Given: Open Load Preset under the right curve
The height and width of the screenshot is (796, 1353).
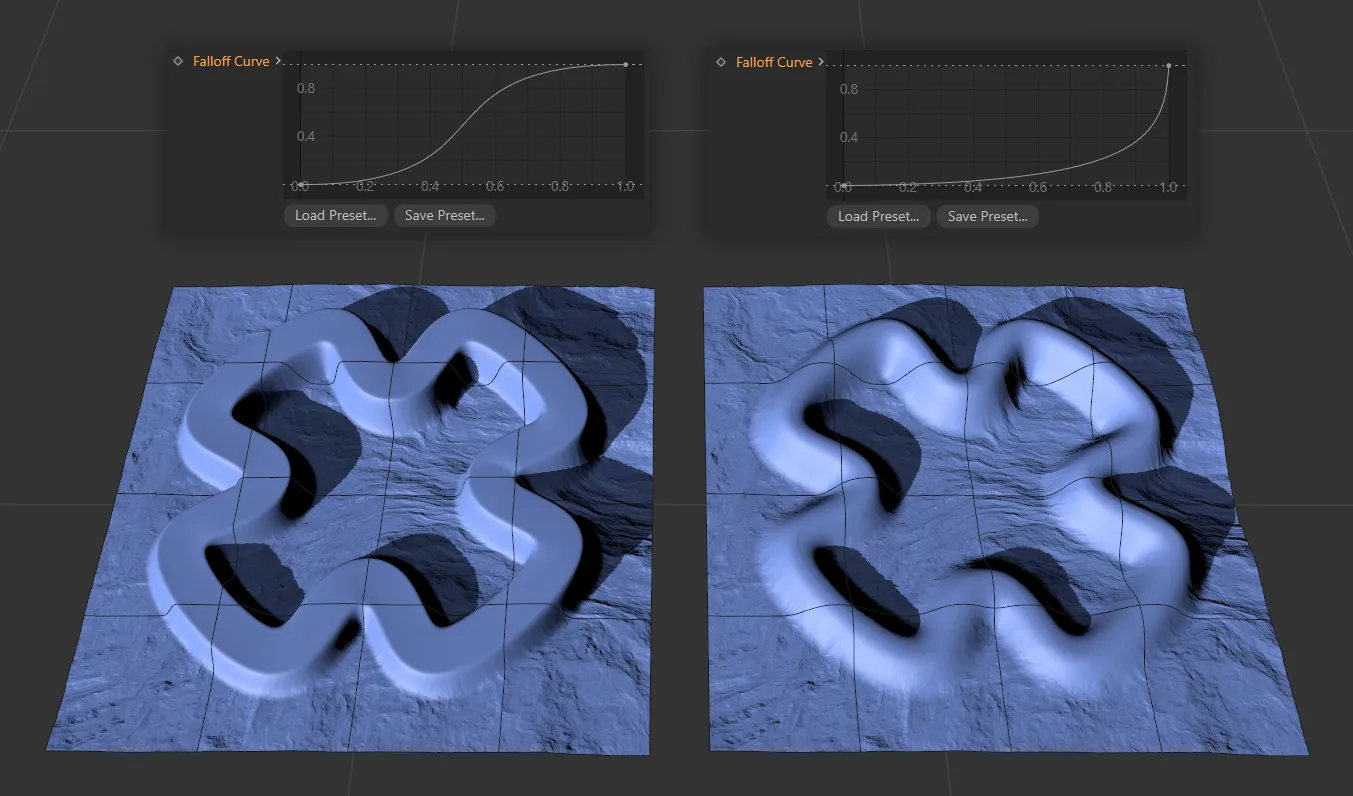Looking at the screenshot, I should [x=878, y=216].
